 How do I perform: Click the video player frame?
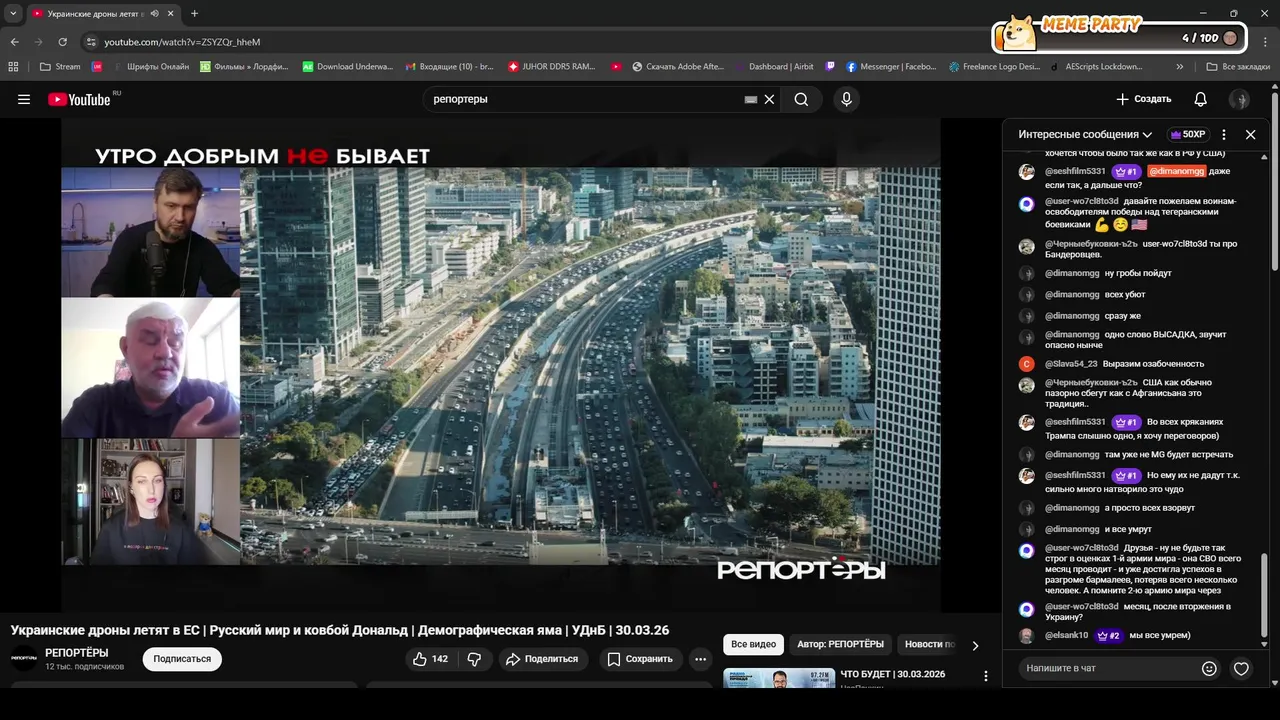[x=500, y=365]
